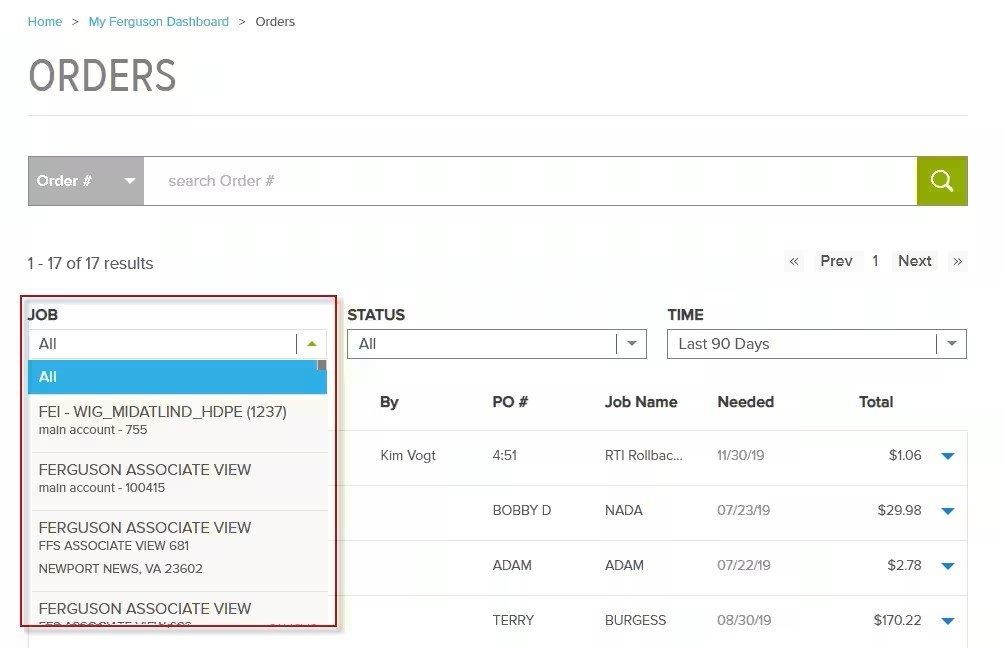Choose Ferguson Associate View main account 100415
1004x648 pixels.
[x=177, y=478]
